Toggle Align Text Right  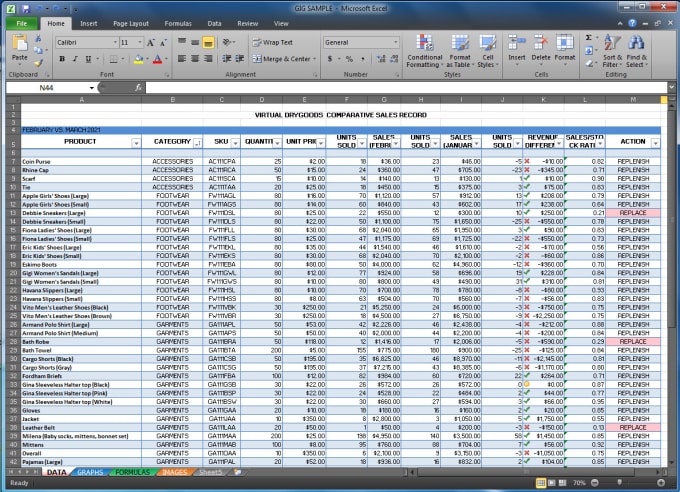pos(208,59)
